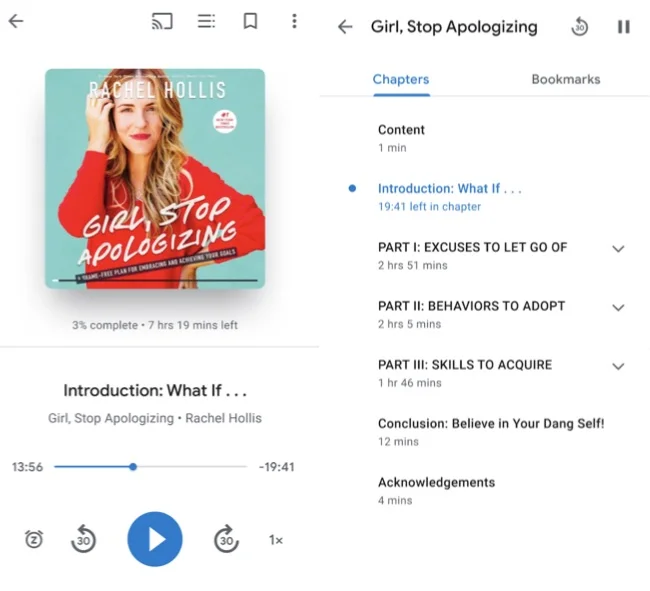Select the Acknowledgements chapter
This screenshot has width=650, height=591.
[x=484, y=491]
